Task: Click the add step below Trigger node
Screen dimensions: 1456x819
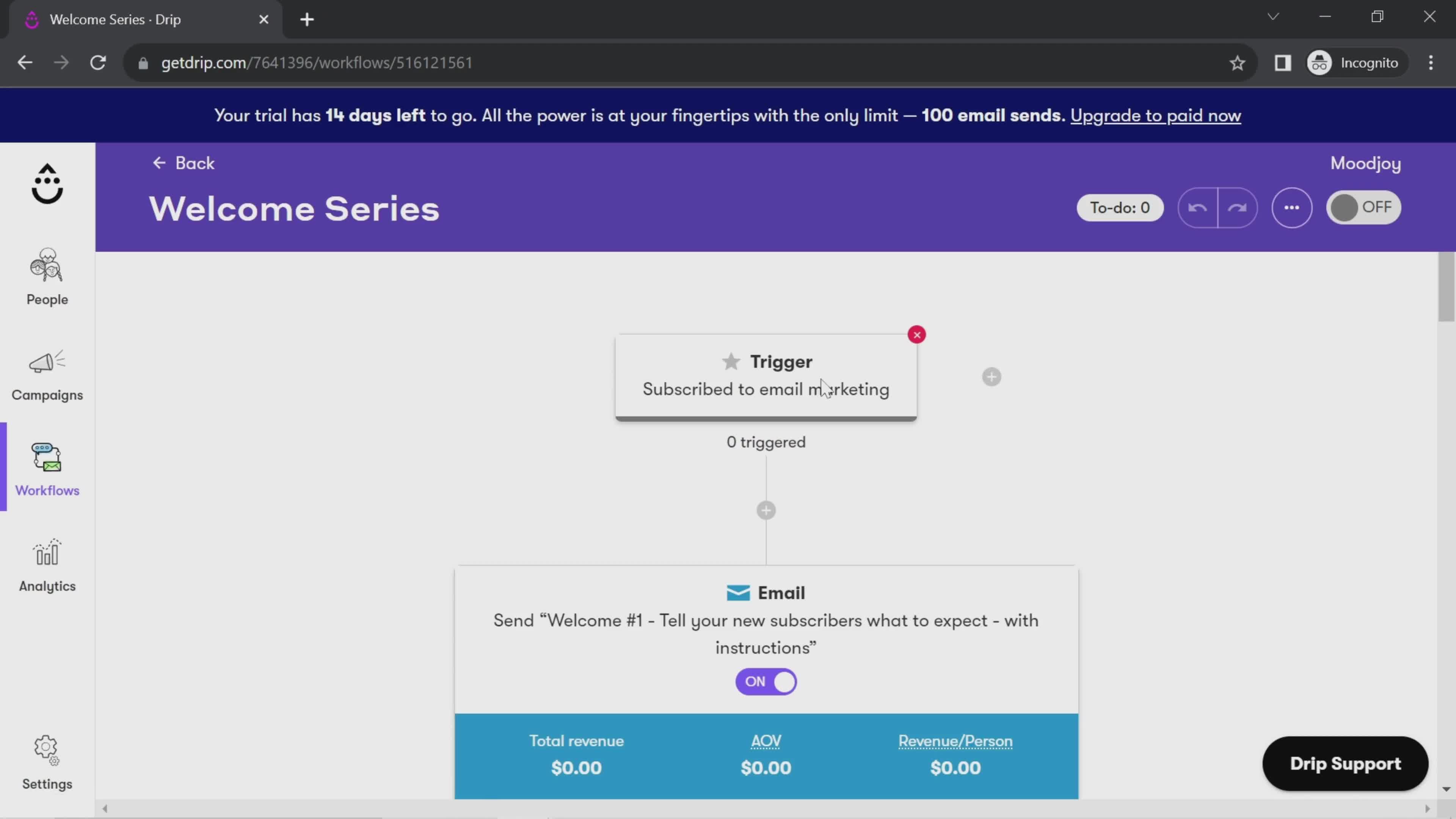Action: pyautogui.click(x=766, y=510)
